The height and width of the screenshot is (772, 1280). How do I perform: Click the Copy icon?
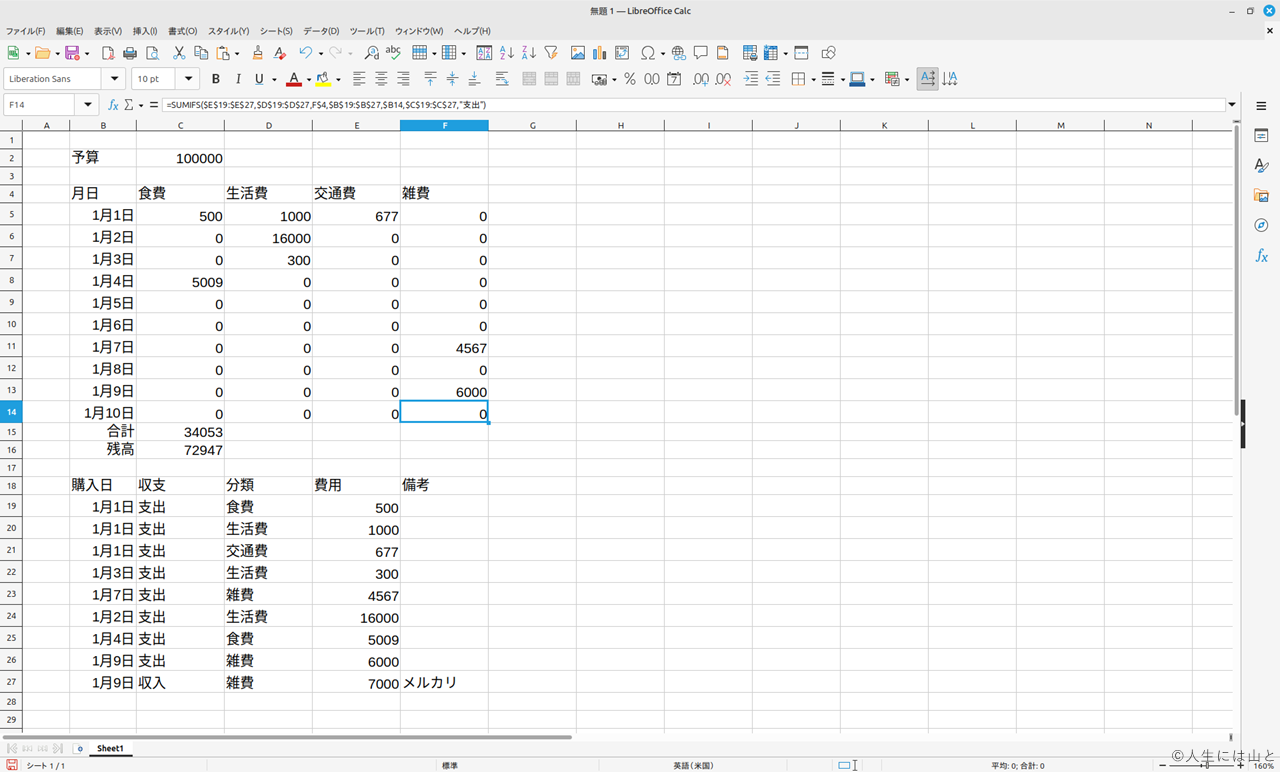point(201,53)
